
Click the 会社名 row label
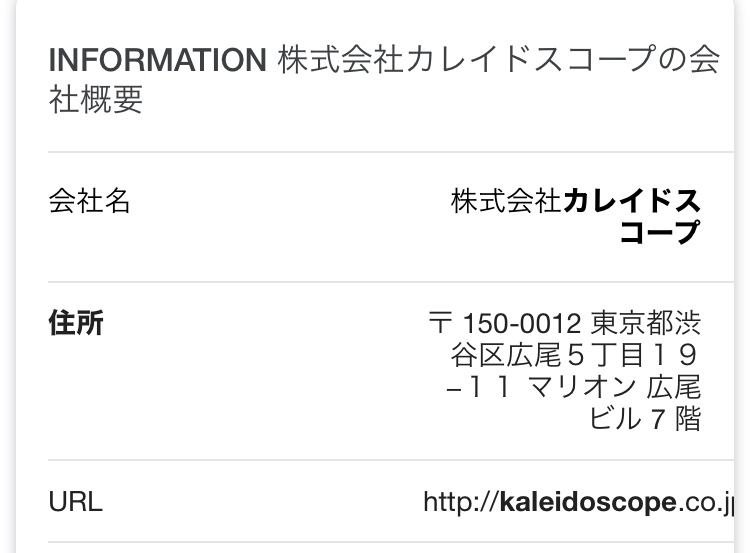click(90, 201)
